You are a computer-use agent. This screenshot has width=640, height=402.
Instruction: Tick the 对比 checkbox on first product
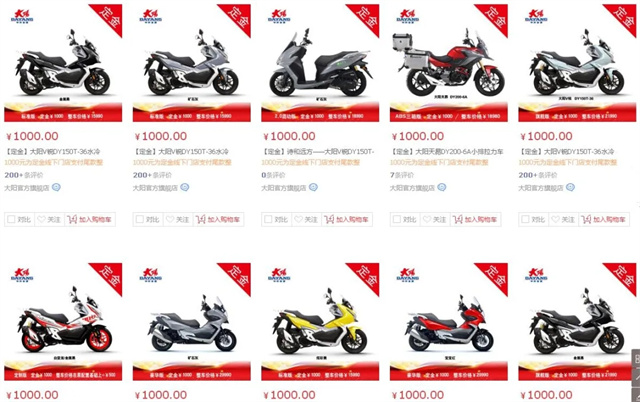pos(11,220)
